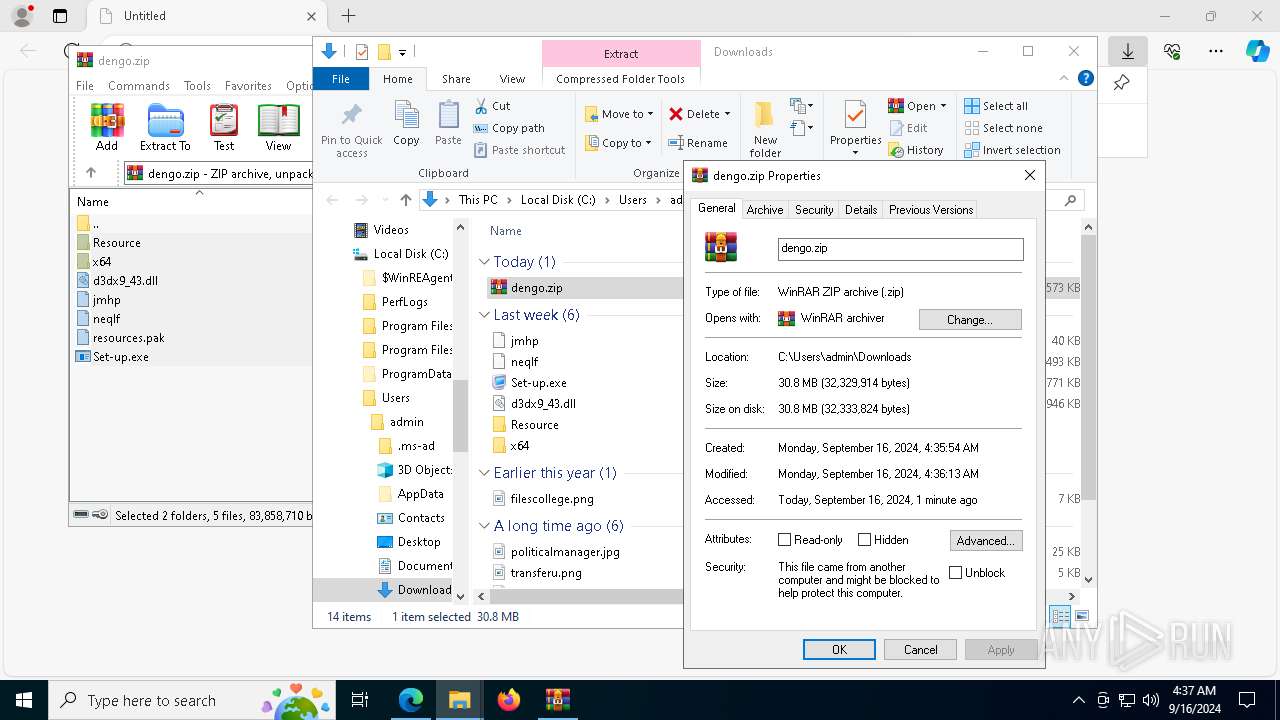The image size is (1280, 720).
Task: Expand the Open dropdown arrow in ribbon
Action: 943,106
